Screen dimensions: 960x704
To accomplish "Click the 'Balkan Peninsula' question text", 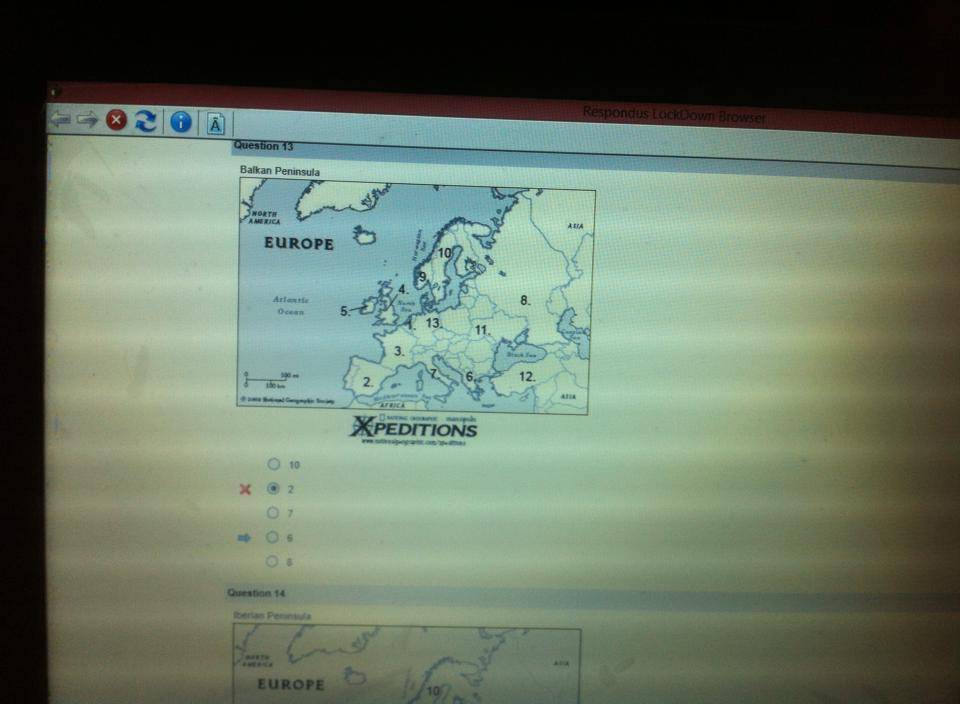I will [280, 171].
